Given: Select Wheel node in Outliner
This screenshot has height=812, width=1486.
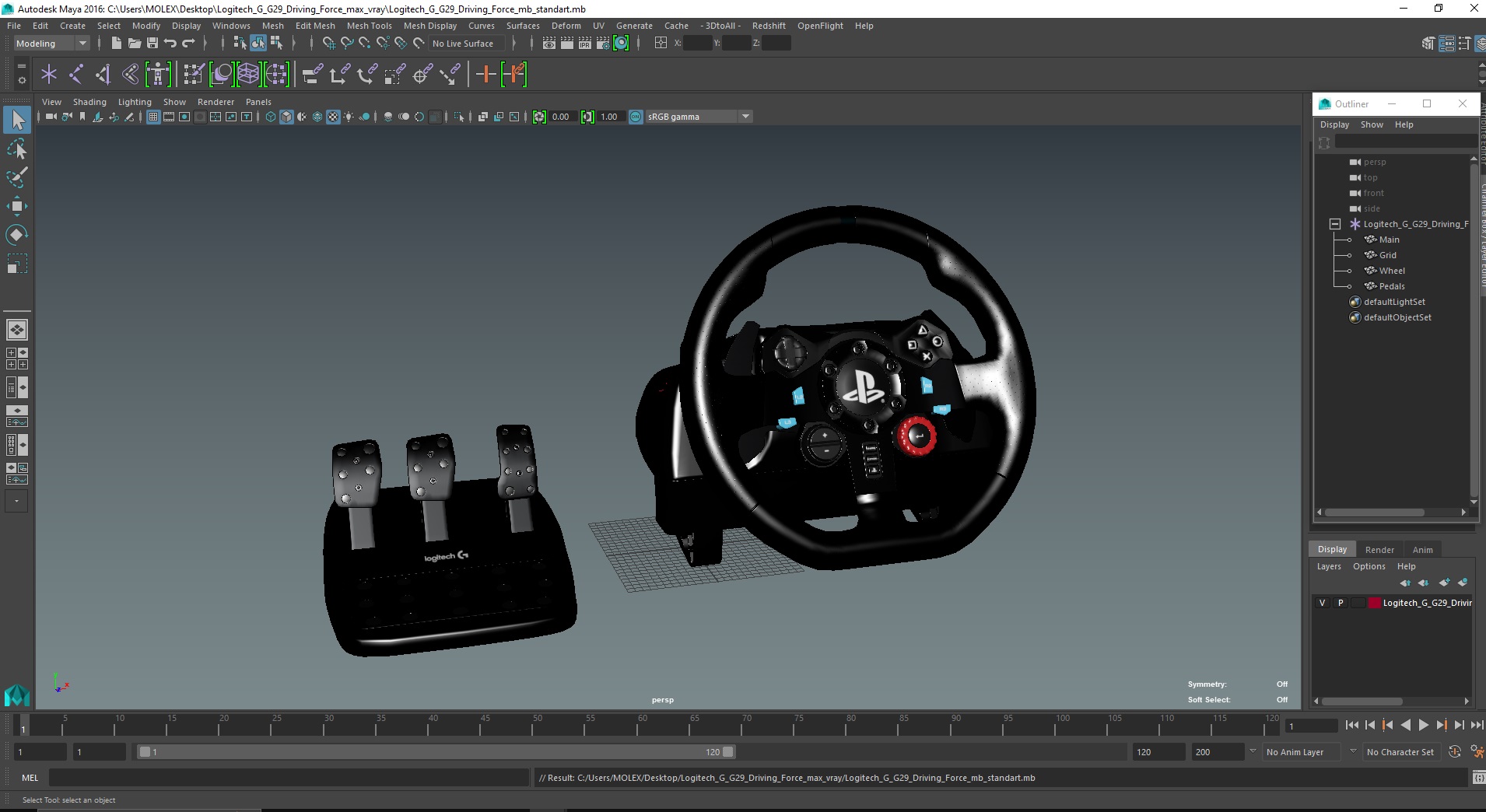Looking at the screenshot, I should 1392,271.
